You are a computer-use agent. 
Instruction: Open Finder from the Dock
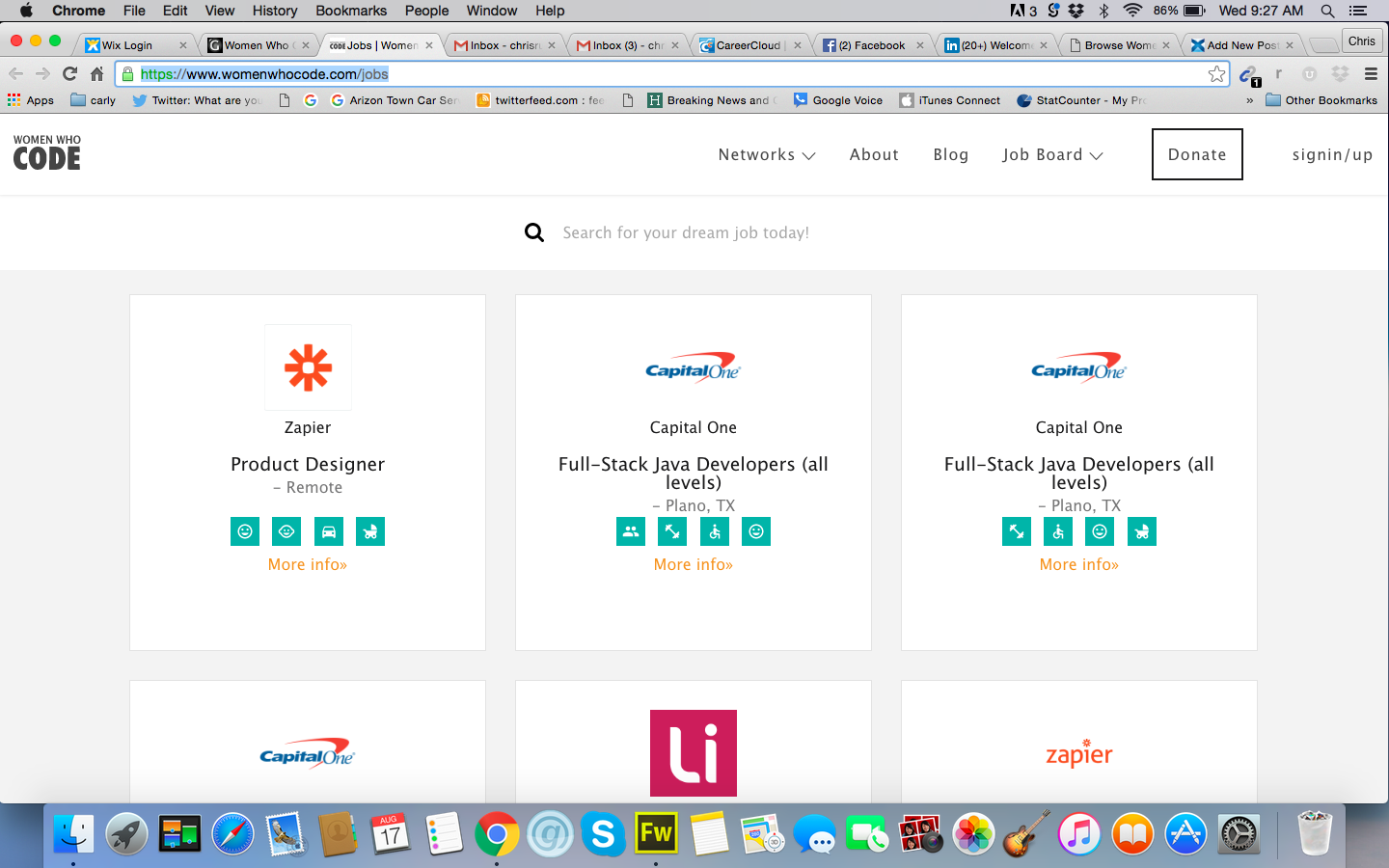73,833
